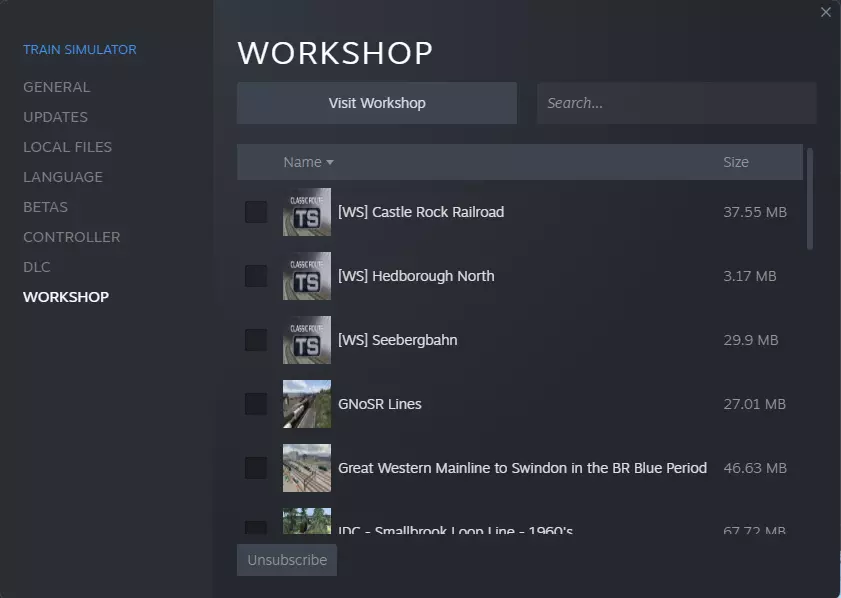
Task: Open the Controller tab
Action: pyautogui.click(x=71, y=237)
